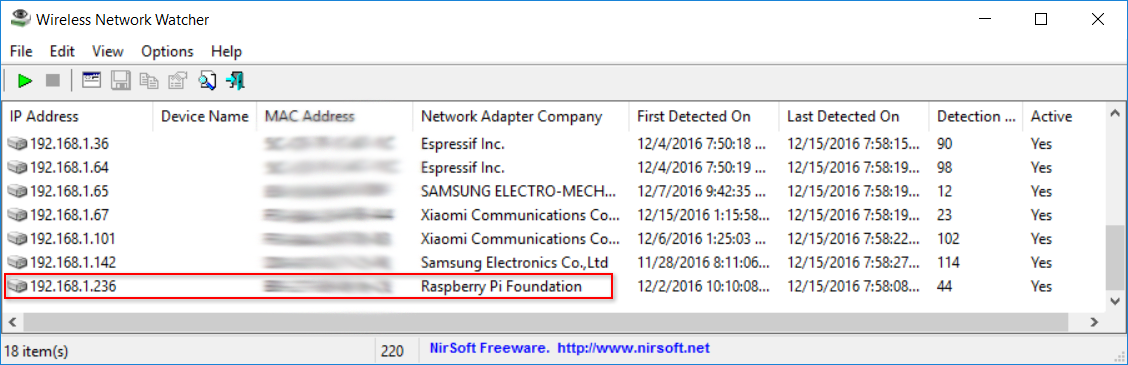Click the exit door toolbar icon
Image resolution: width=1128 pixels, height=365 pixels.
(x=235, y=81)
